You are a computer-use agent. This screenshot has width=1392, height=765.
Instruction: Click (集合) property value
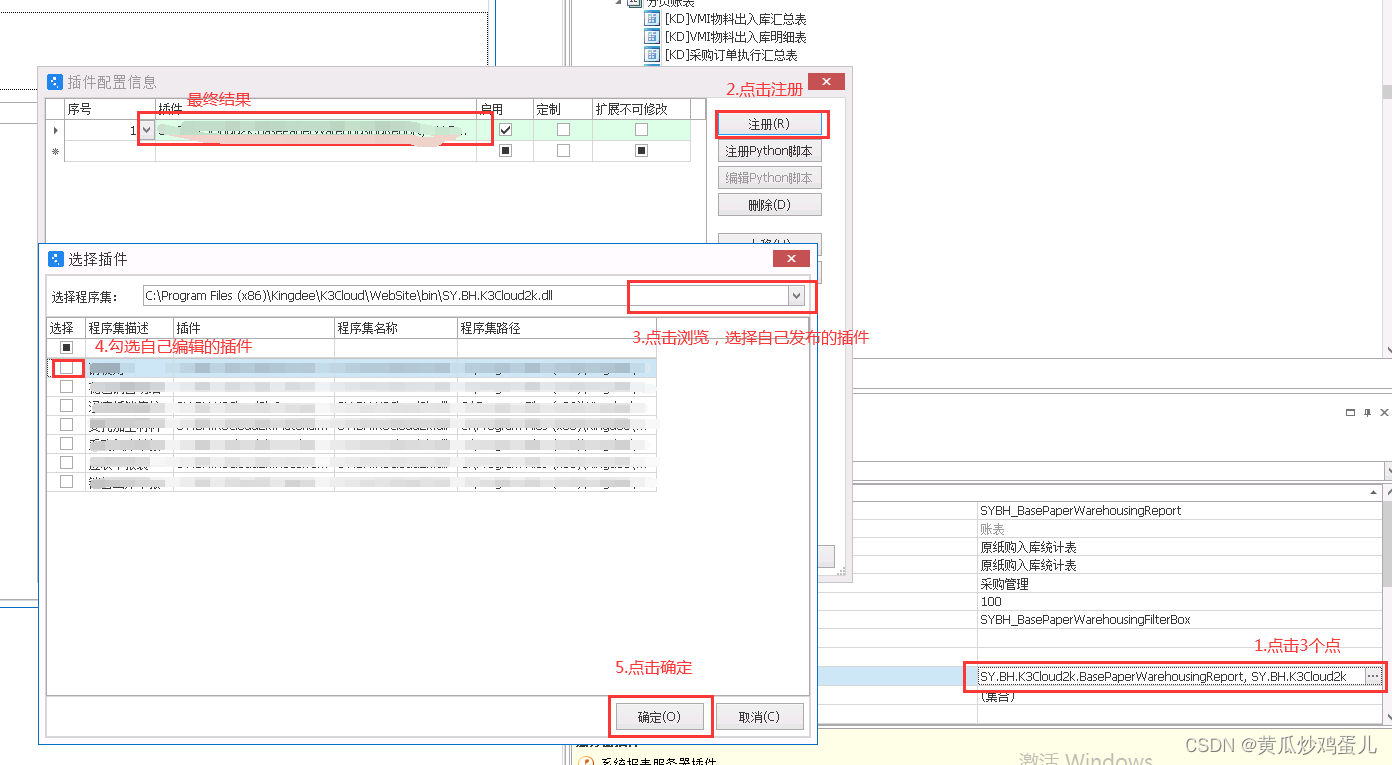pyautogui.click(x=998, y=696)
